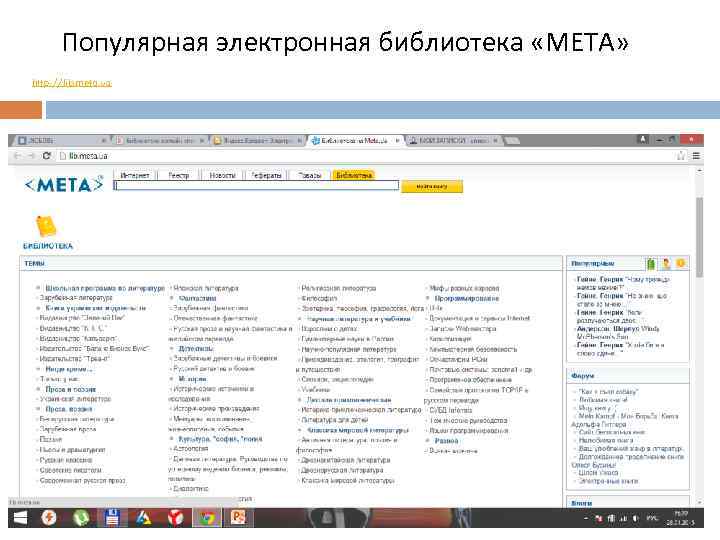Reload the page with the refresh icon
Screen dimensions: 720x540
coord(46,156)
